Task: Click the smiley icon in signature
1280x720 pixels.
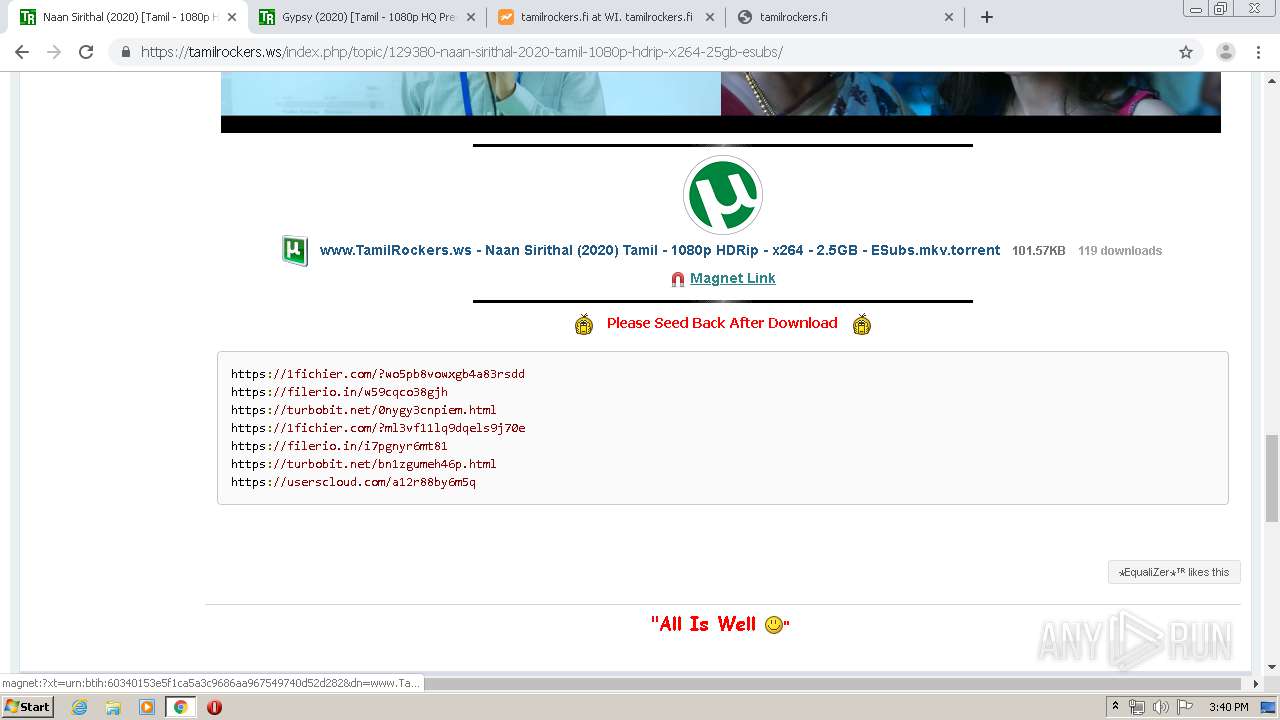Action: (x=773, y=625)
